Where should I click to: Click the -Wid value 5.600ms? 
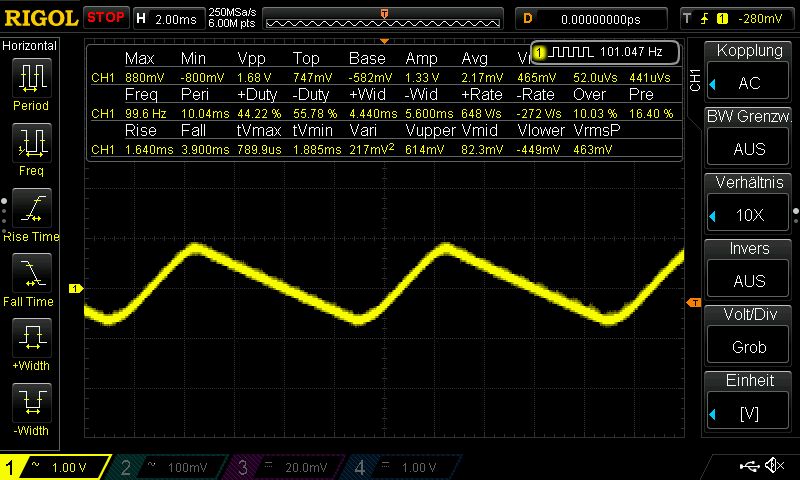coord(429,114)
